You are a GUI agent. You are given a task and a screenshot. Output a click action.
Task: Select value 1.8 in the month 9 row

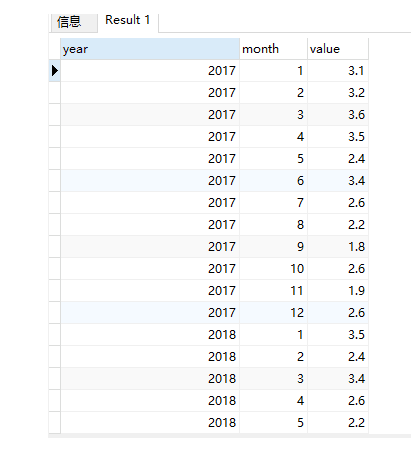pos(338,247)
